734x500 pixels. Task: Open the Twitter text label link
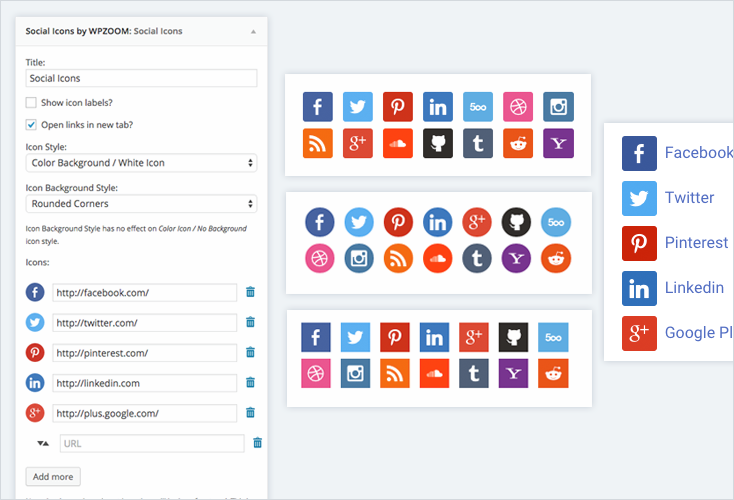690,198
